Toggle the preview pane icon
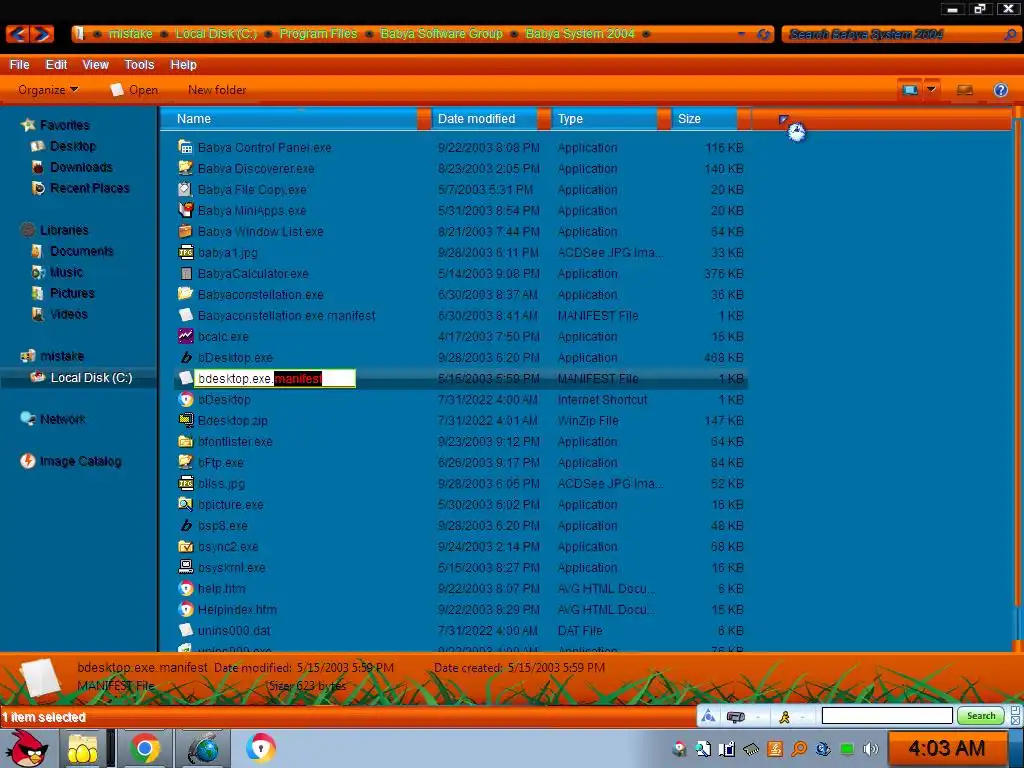The height and width of the screenshot is (768, 1024). tap(965, 90)
